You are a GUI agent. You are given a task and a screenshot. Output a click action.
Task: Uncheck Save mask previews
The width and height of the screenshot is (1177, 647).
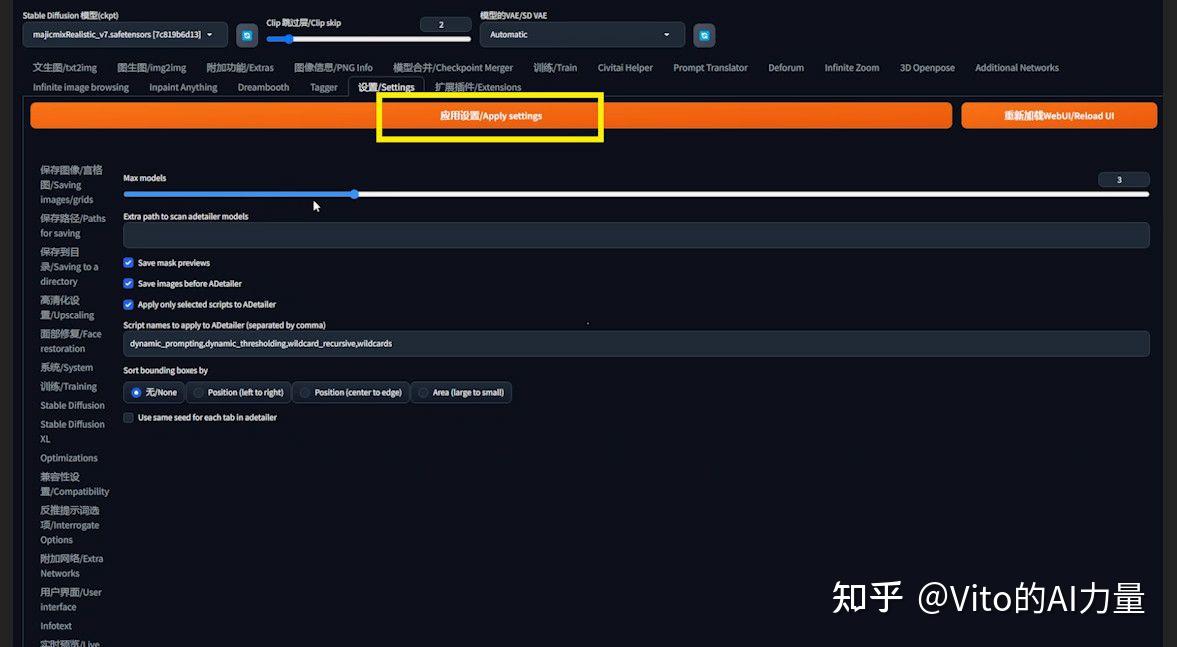pyautogui.click(x=128, y=263)
